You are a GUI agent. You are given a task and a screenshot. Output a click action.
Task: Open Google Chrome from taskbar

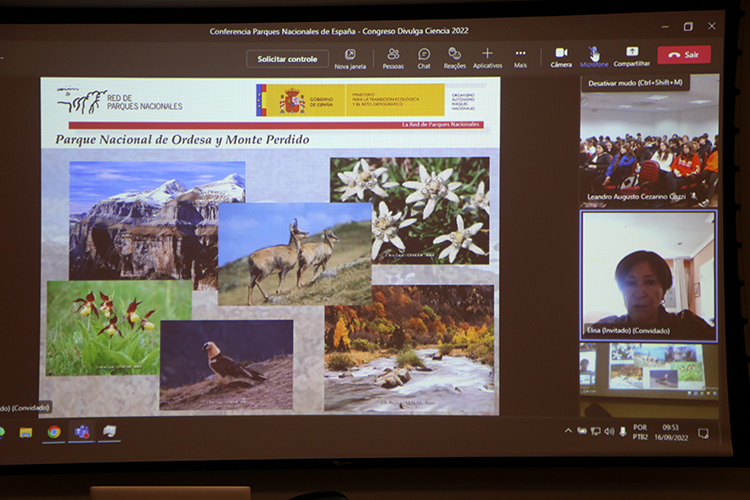pos(54,432)
